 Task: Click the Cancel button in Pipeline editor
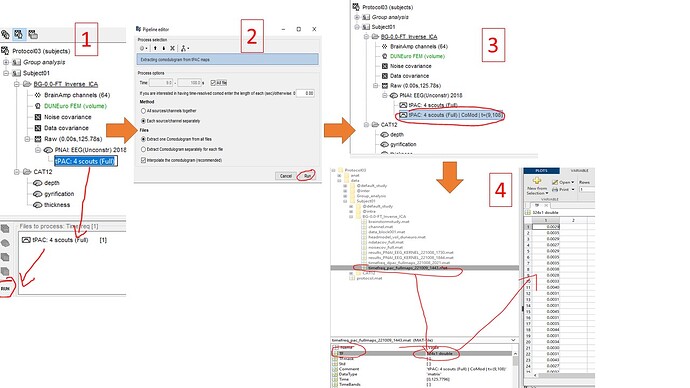286,176
